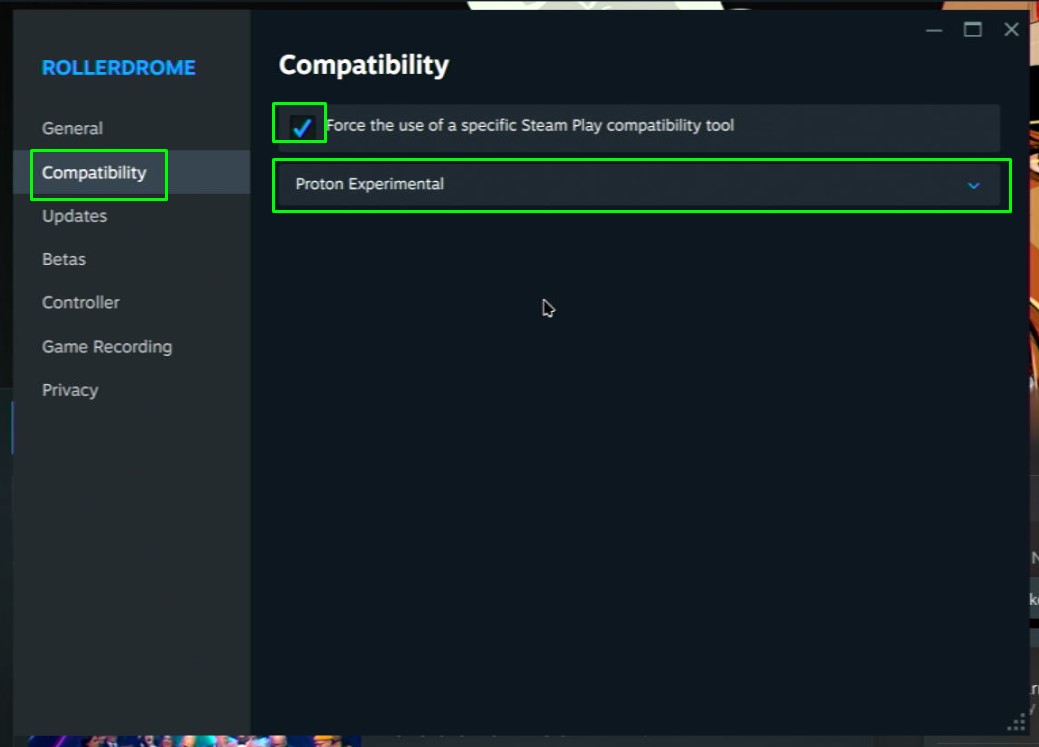Viewport: 1039px width, 747px height.
Task: Show the Privacy section
Action: point(70,390)
